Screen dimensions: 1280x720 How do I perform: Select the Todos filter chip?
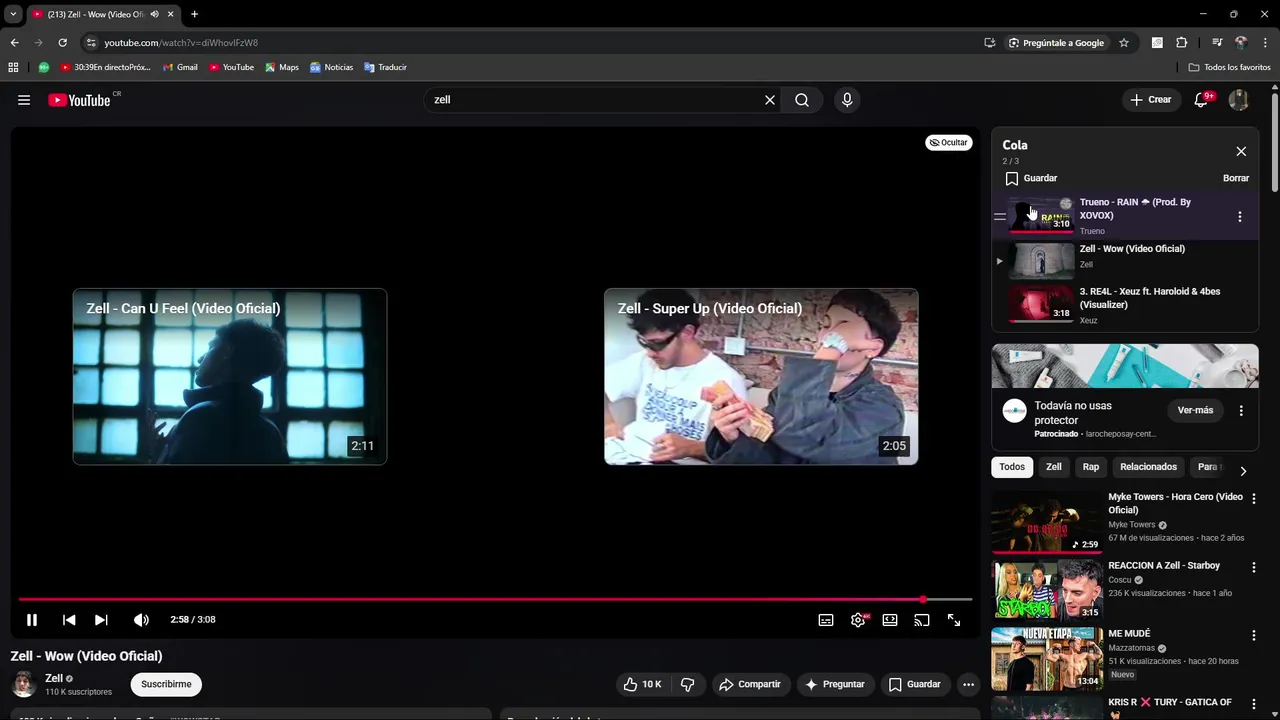[1012, 467]
